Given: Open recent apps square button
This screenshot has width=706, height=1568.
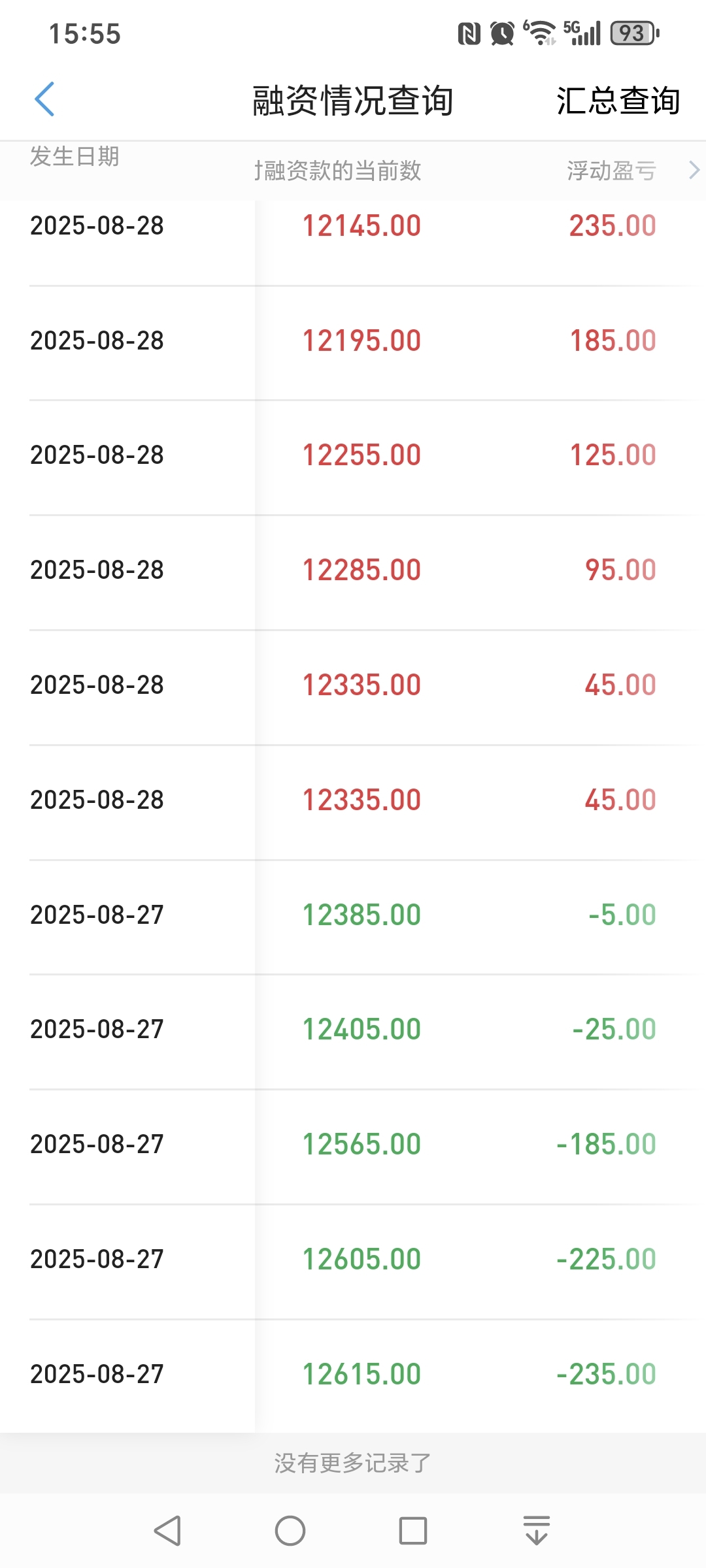Looking at the screenshot, I should (413, 1531).
